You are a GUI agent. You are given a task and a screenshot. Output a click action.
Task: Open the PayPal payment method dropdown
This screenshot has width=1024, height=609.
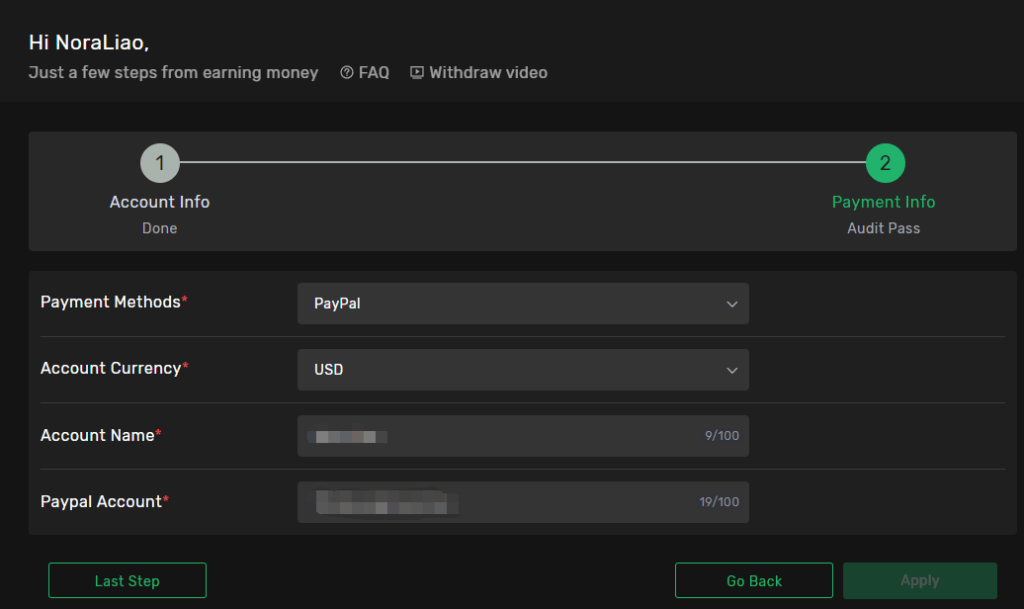coord(523,304)
